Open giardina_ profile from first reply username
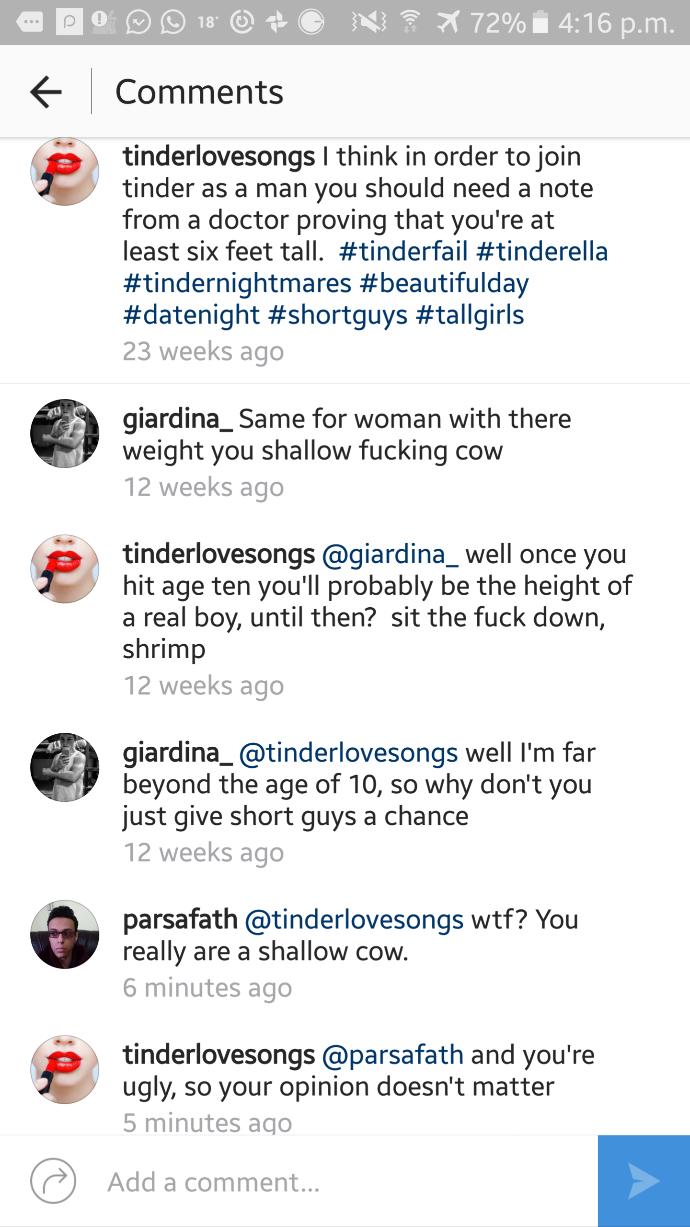The height and width of the screenshot is (1227, 690). point(177,418)
